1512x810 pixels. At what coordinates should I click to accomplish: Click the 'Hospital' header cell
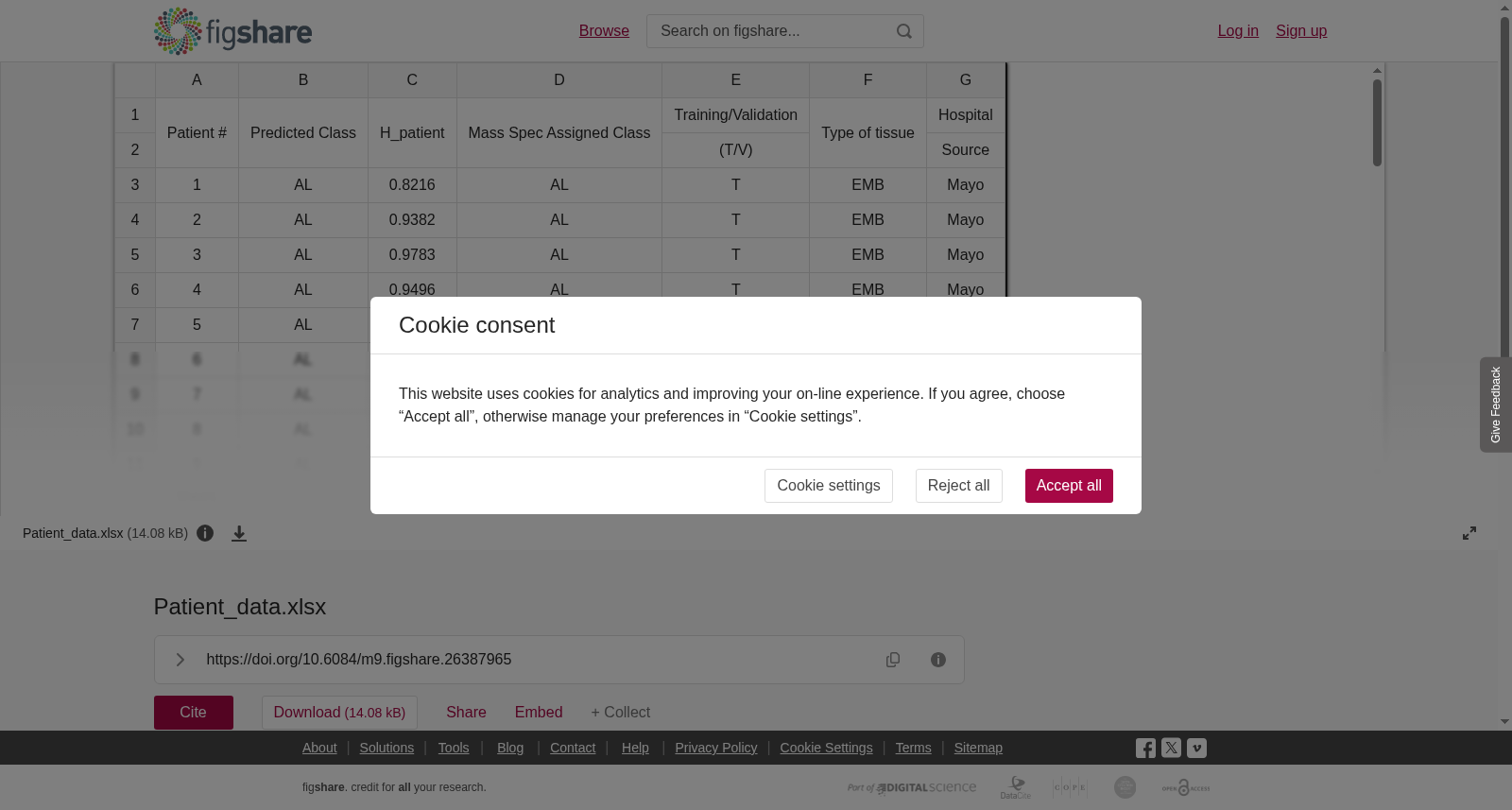coord(966,115)
